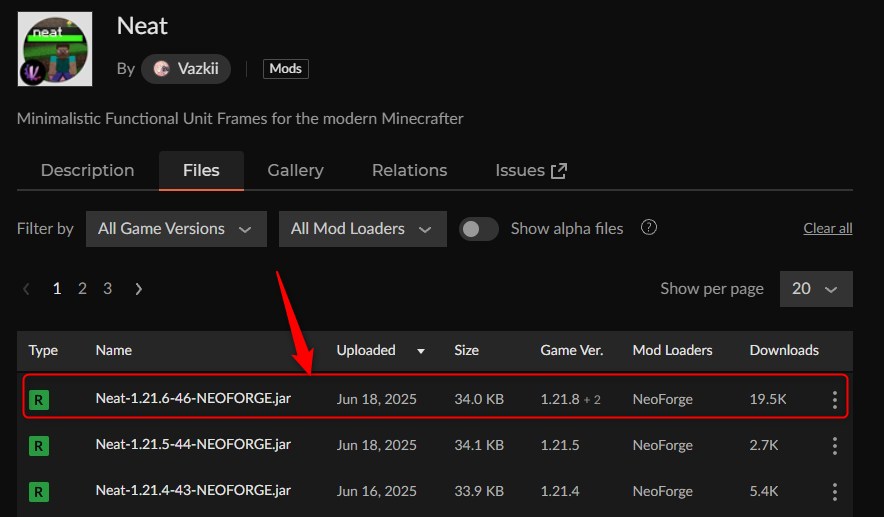The width and height of the screenshot is (884, 517).
Task: Enable the Show alpha files toggle
Action: (479, 229)
